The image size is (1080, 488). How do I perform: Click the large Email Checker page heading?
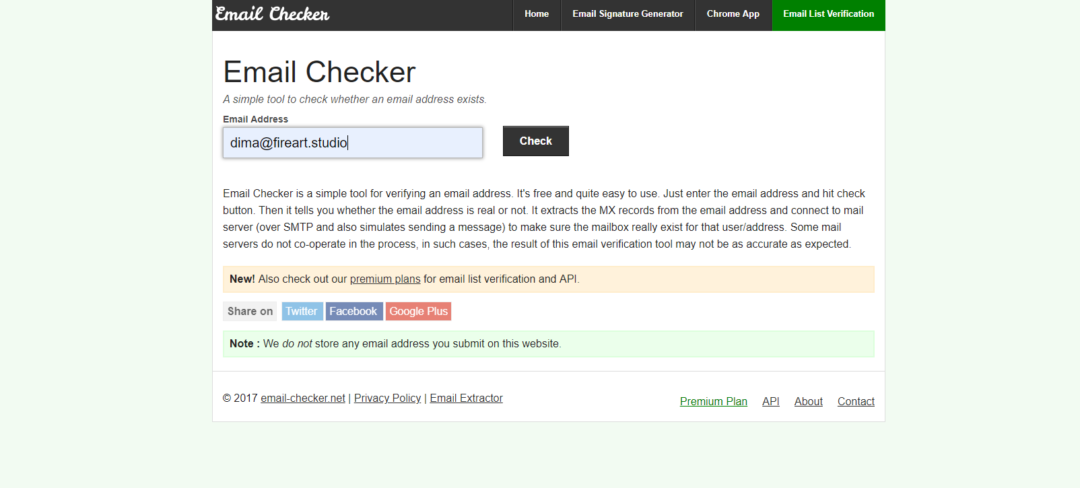(319, 72)
